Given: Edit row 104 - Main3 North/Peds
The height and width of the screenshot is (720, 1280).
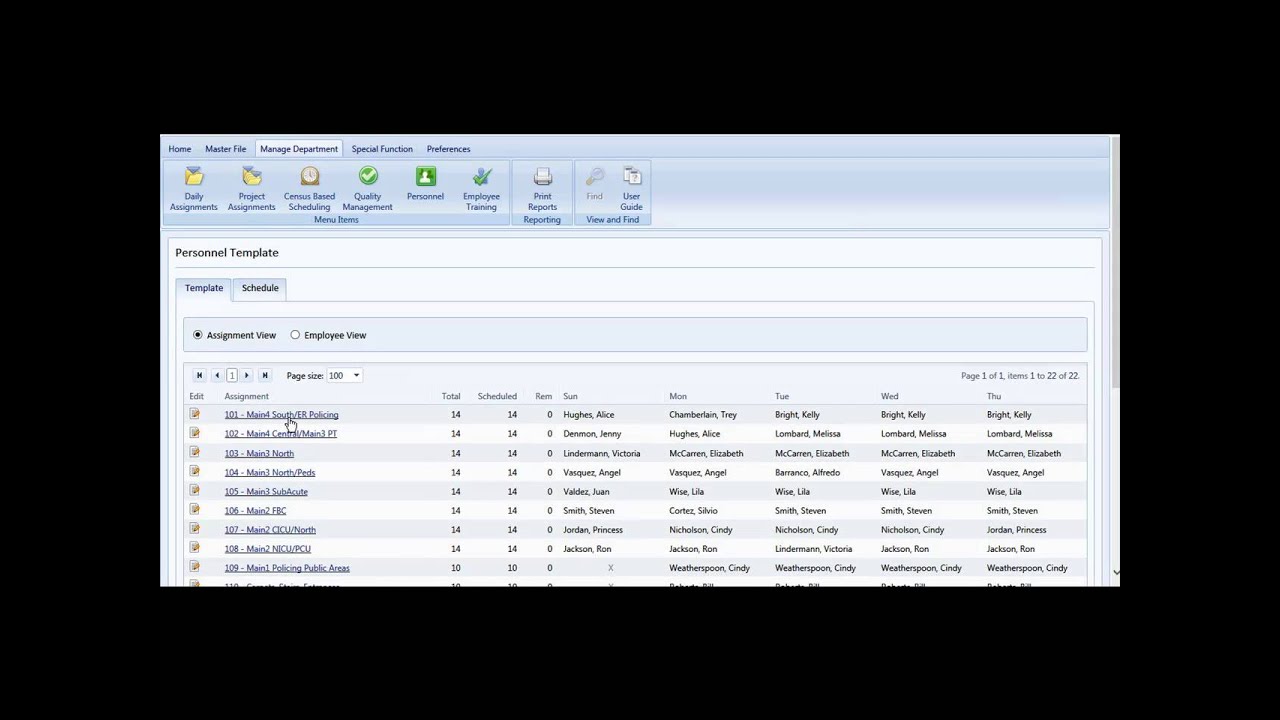Looking at the screenshot, I should [x=195, y=471].
